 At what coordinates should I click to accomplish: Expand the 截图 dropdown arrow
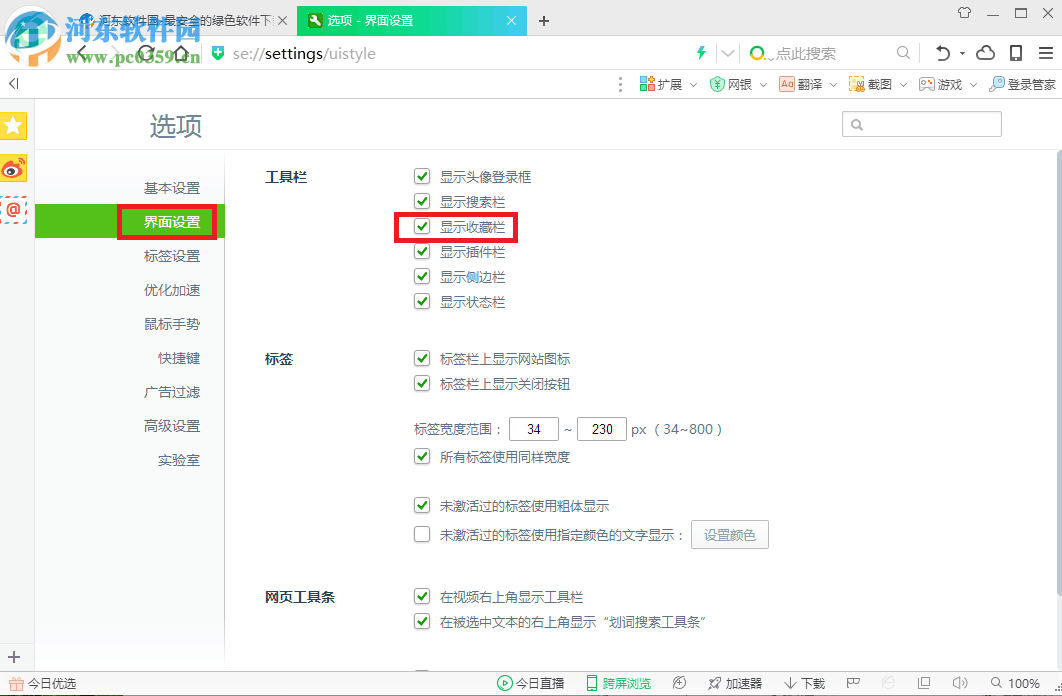904,84
